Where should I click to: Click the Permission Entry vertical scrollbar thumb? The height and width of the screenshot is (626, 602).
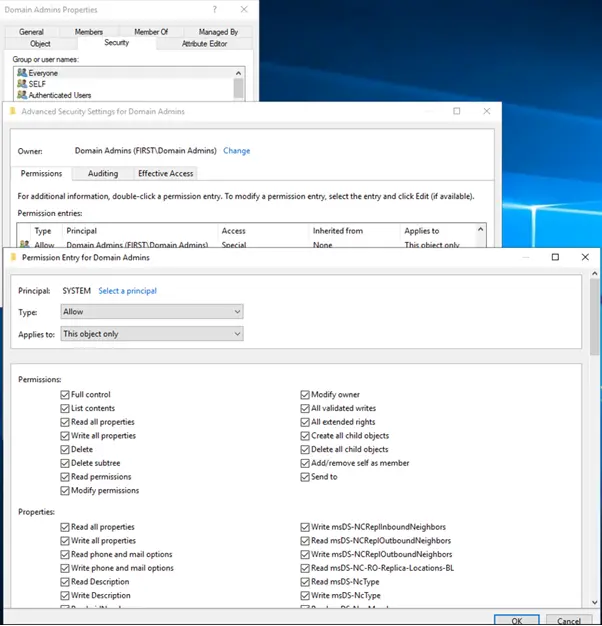pyautogui.click(x=594, y=317)
